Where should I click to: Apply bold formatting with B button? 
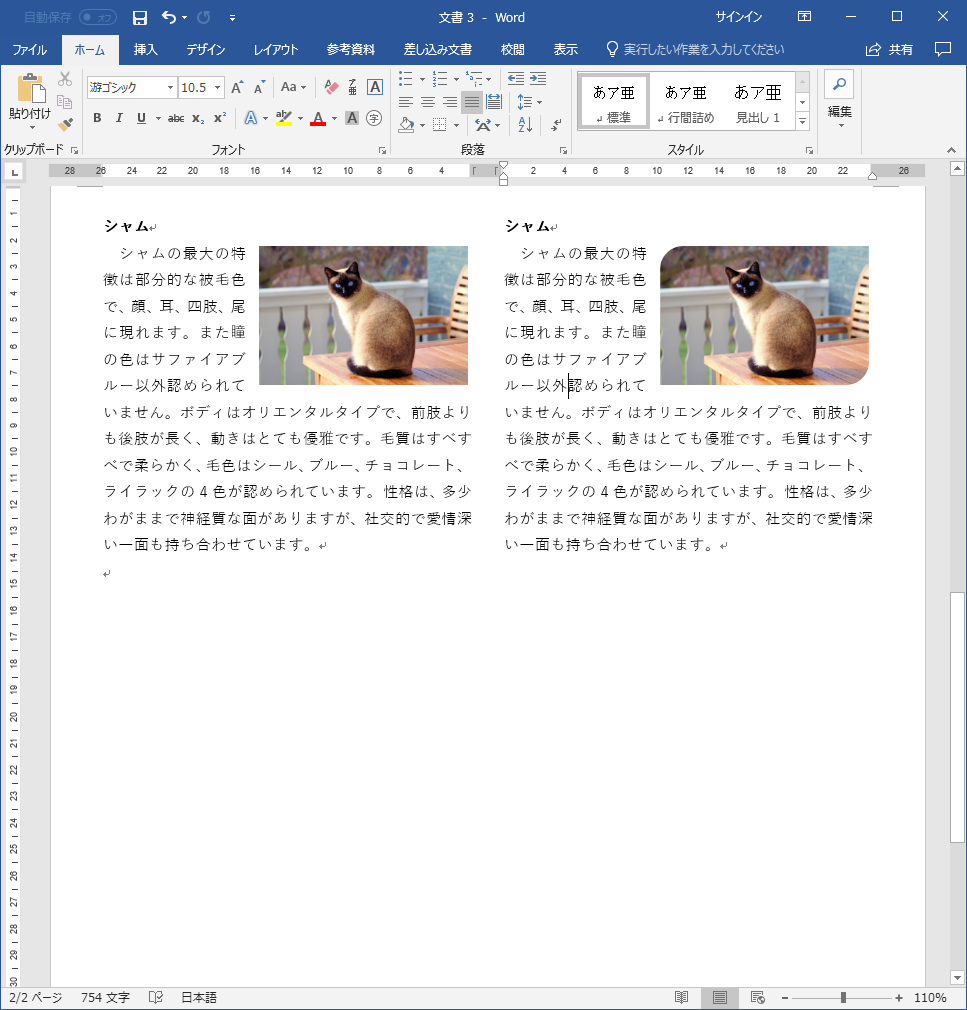tap(97, 118)
